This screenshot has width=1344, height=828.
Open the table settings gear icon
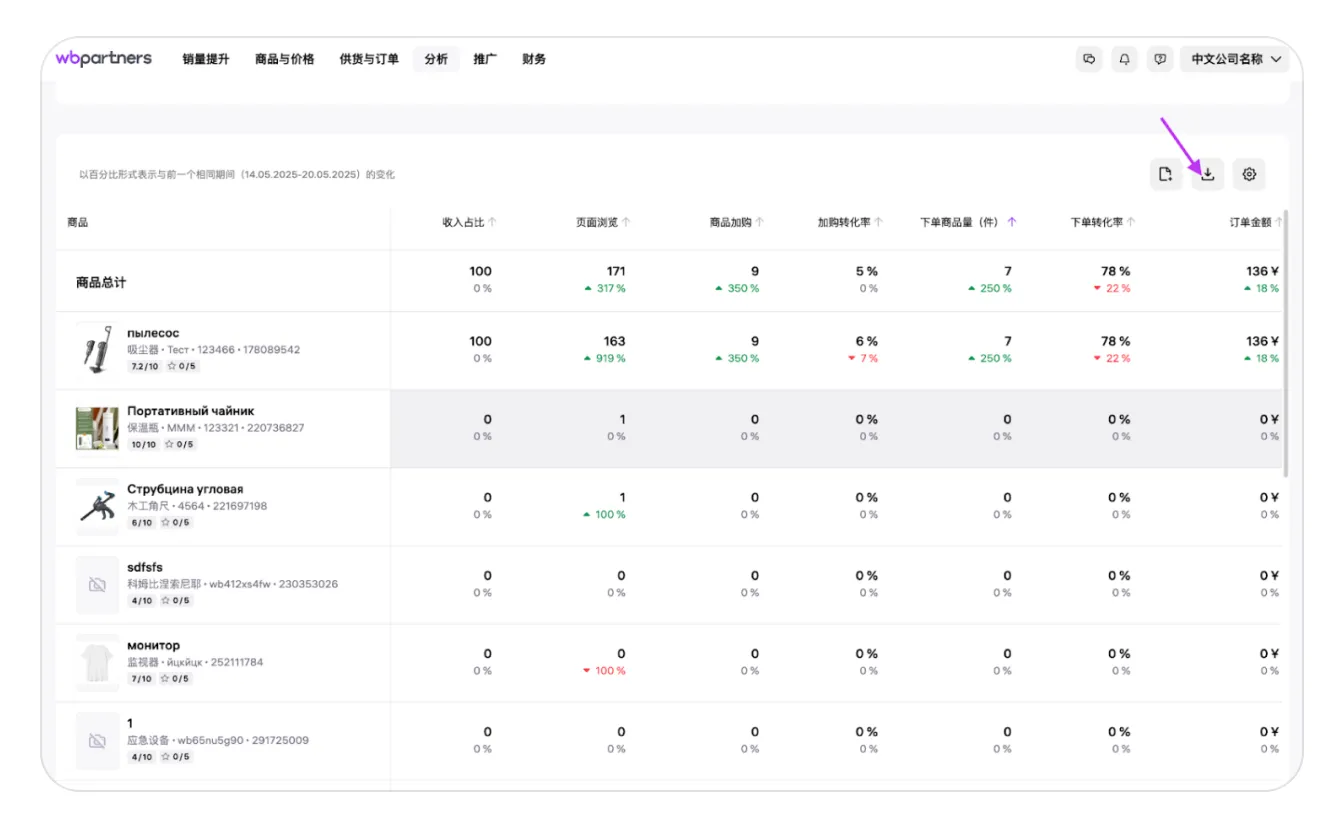pos(1249,174)
